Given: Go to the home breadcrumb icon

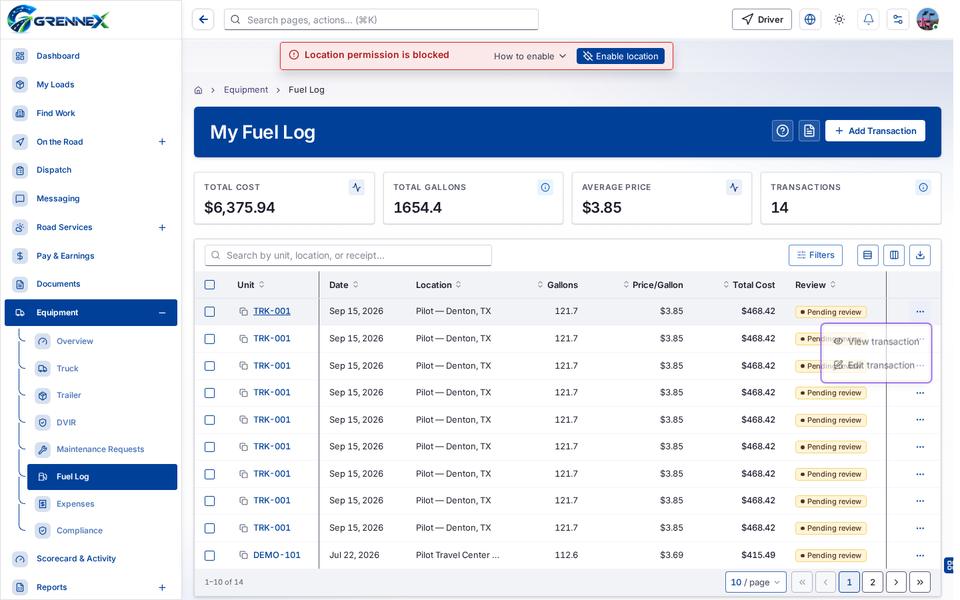Looking at the screenshot, I should coord(198,90).
